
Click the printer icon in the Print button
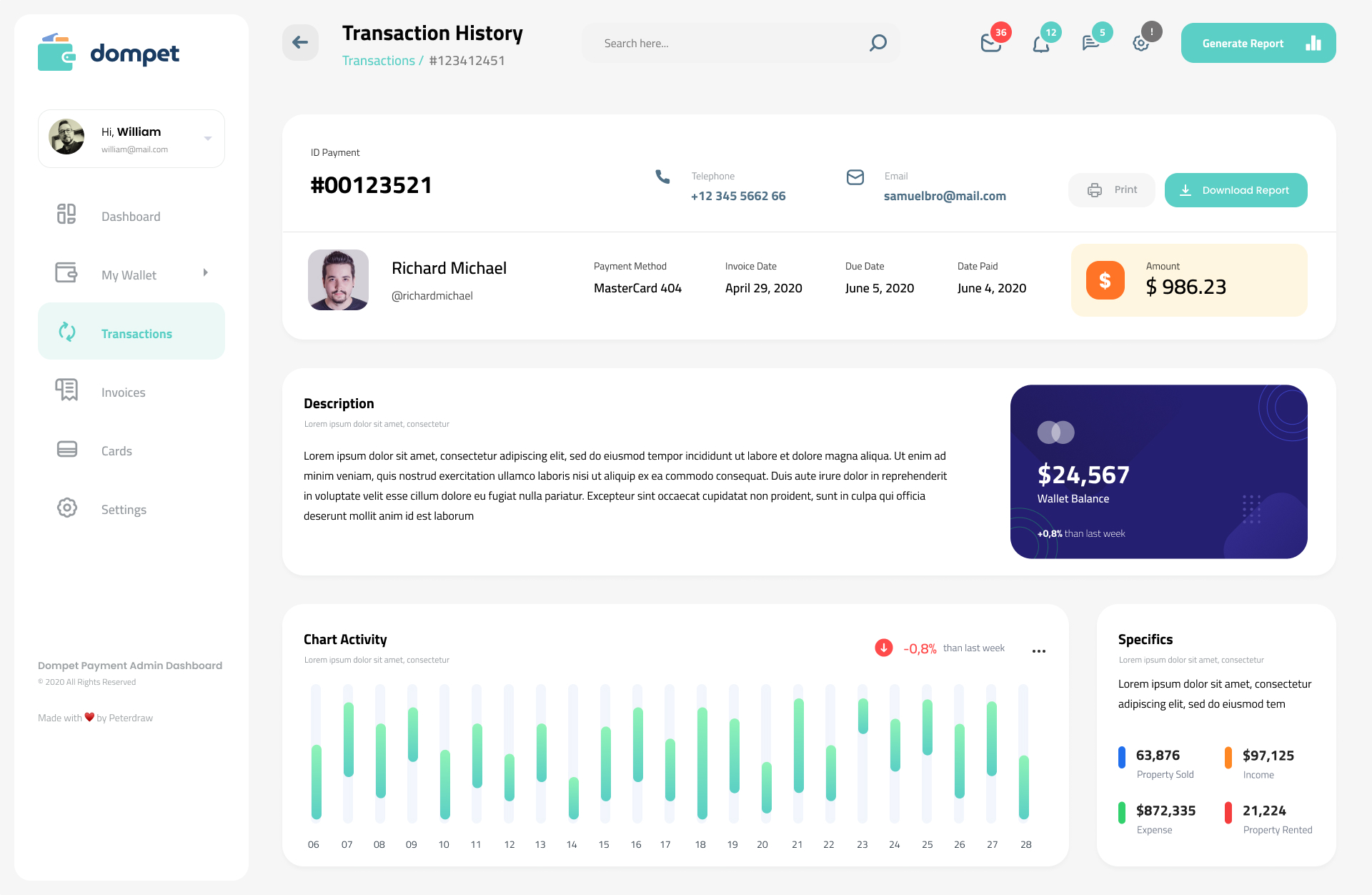pos(1095,189)
